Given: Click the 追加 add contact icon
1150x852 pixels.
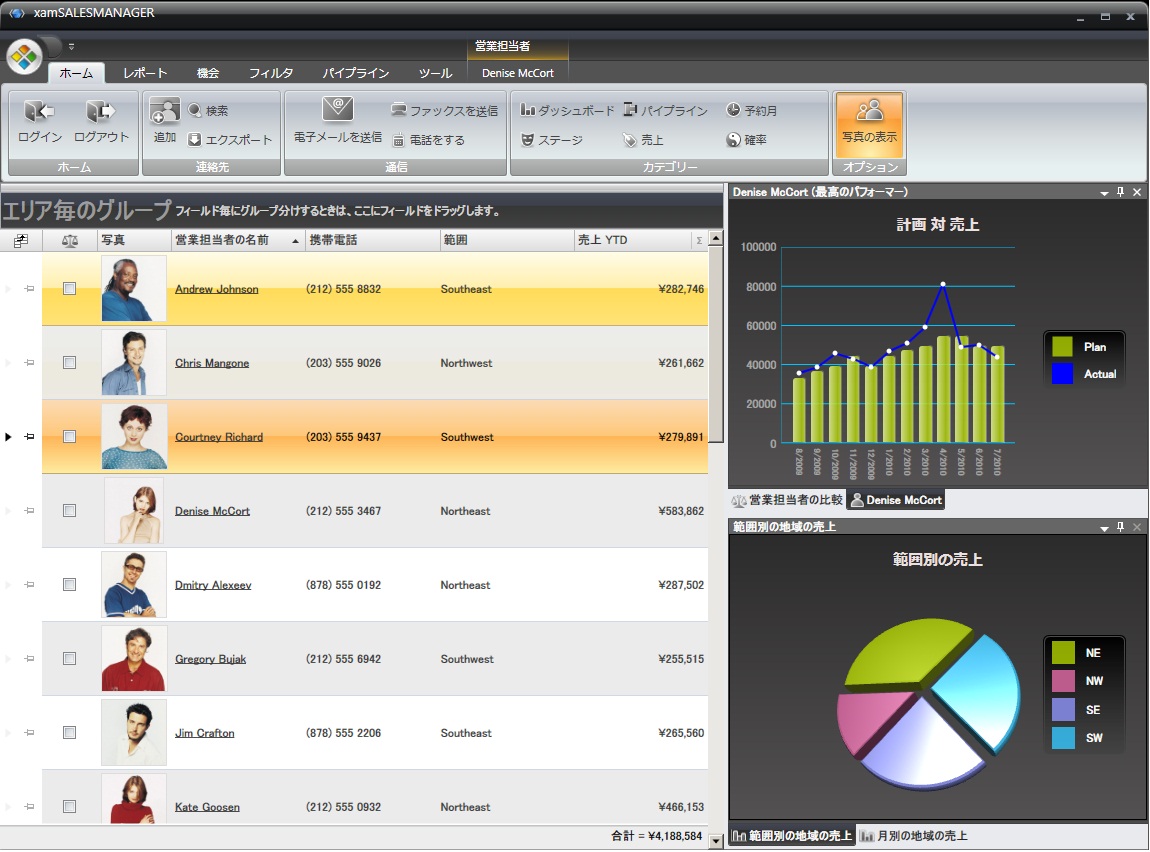Looking at the screenshot, I should click(x=165, y=112).
